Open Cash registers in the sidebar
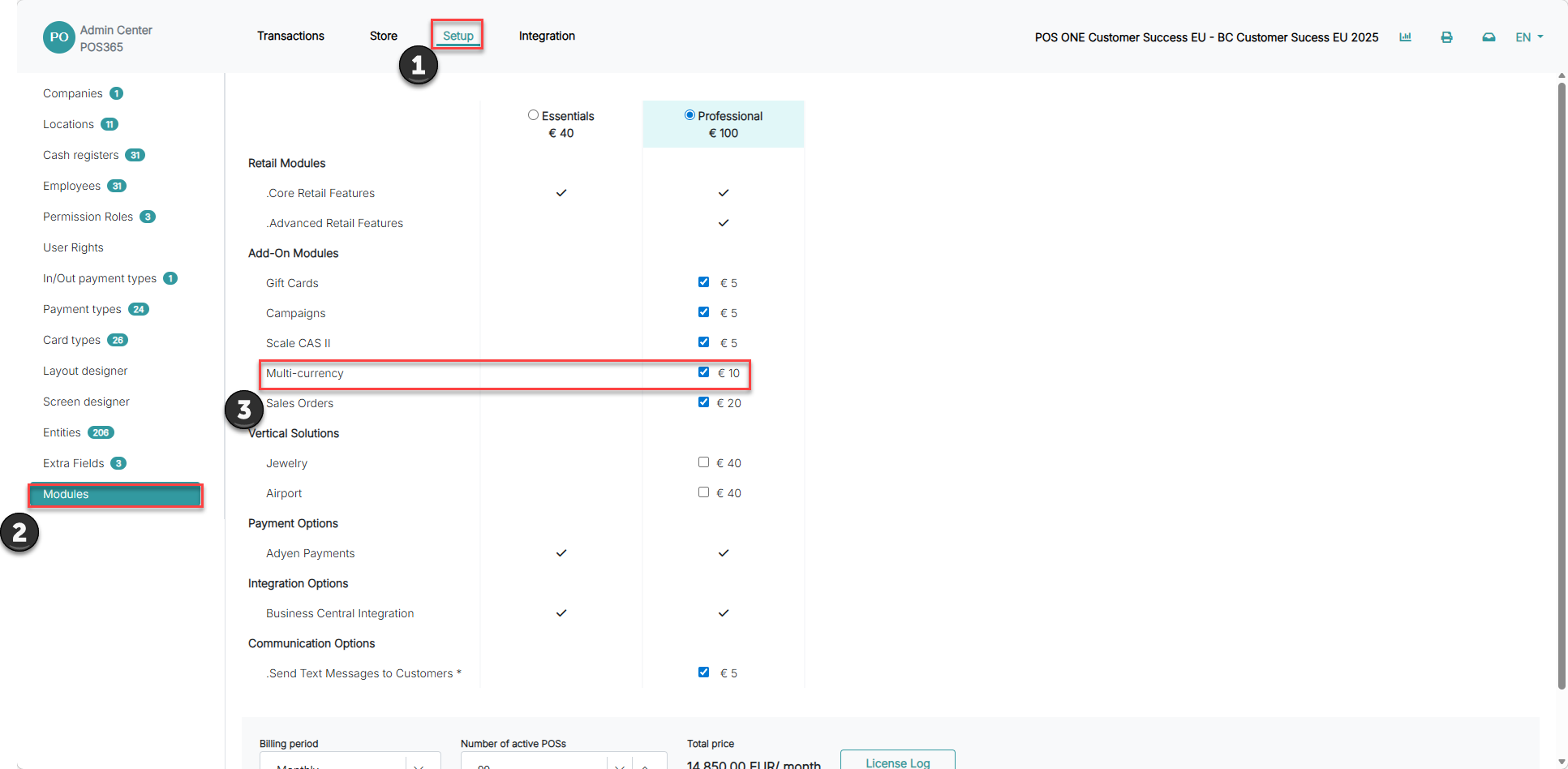This screenshot has width=1568, height=769. click(81, 155)
